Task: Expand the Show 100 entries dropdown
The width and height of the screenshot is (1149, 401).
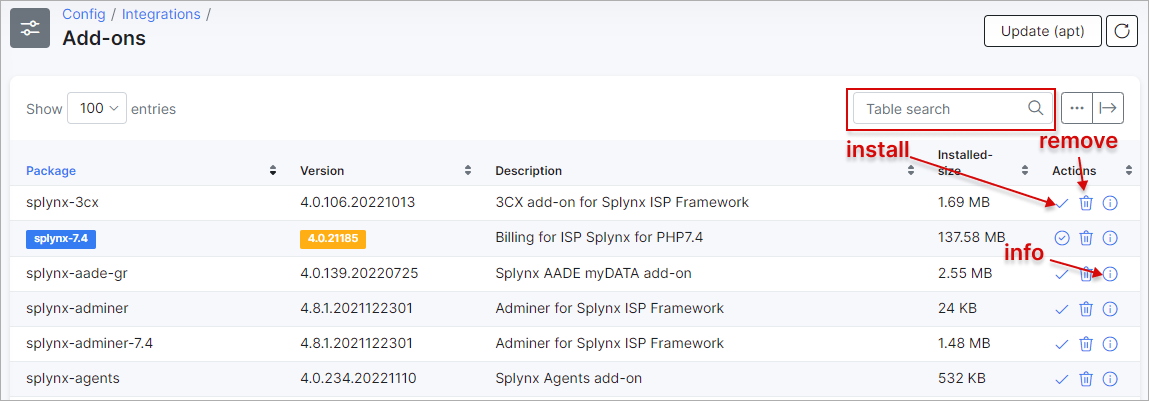Action: pyautogui.click(x=97, y=108)
